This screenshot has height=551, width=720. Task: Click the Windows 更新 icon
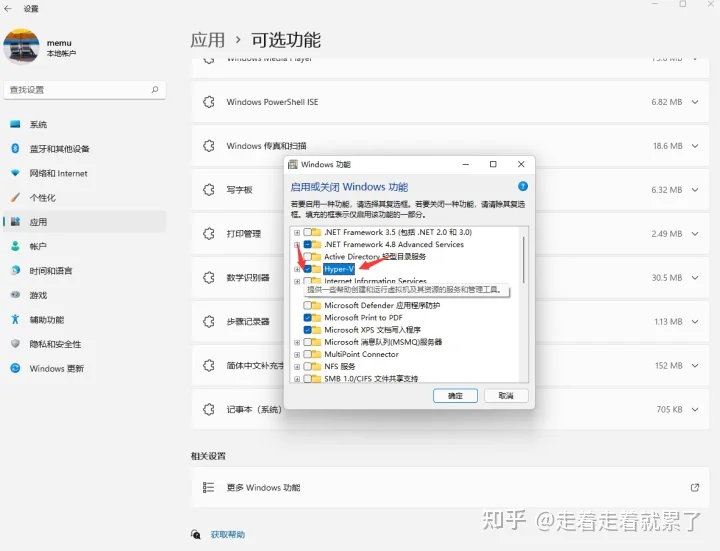[15, 368]
